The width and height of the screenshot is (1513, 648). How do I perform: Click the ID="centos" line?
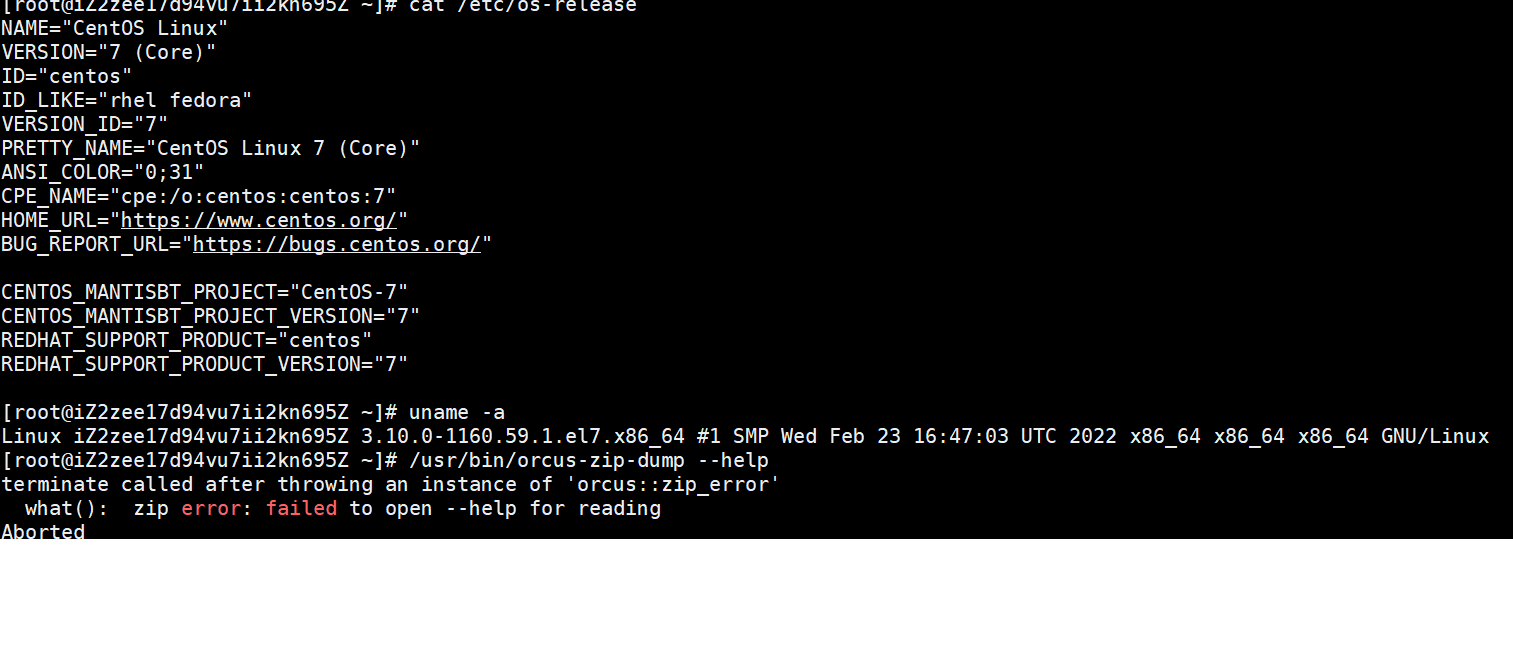(x=67, y=76)
